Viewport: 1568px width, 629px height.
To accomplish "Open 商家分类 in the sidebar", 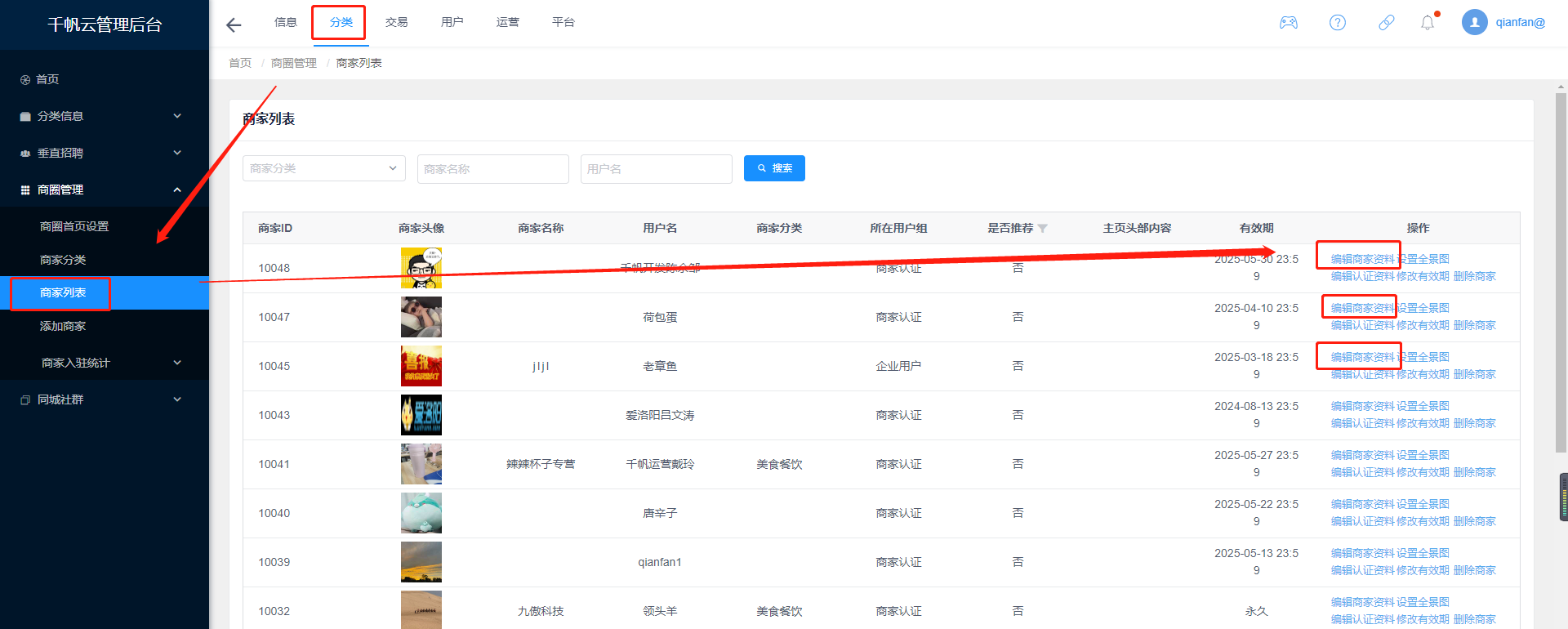I will 63,260.
